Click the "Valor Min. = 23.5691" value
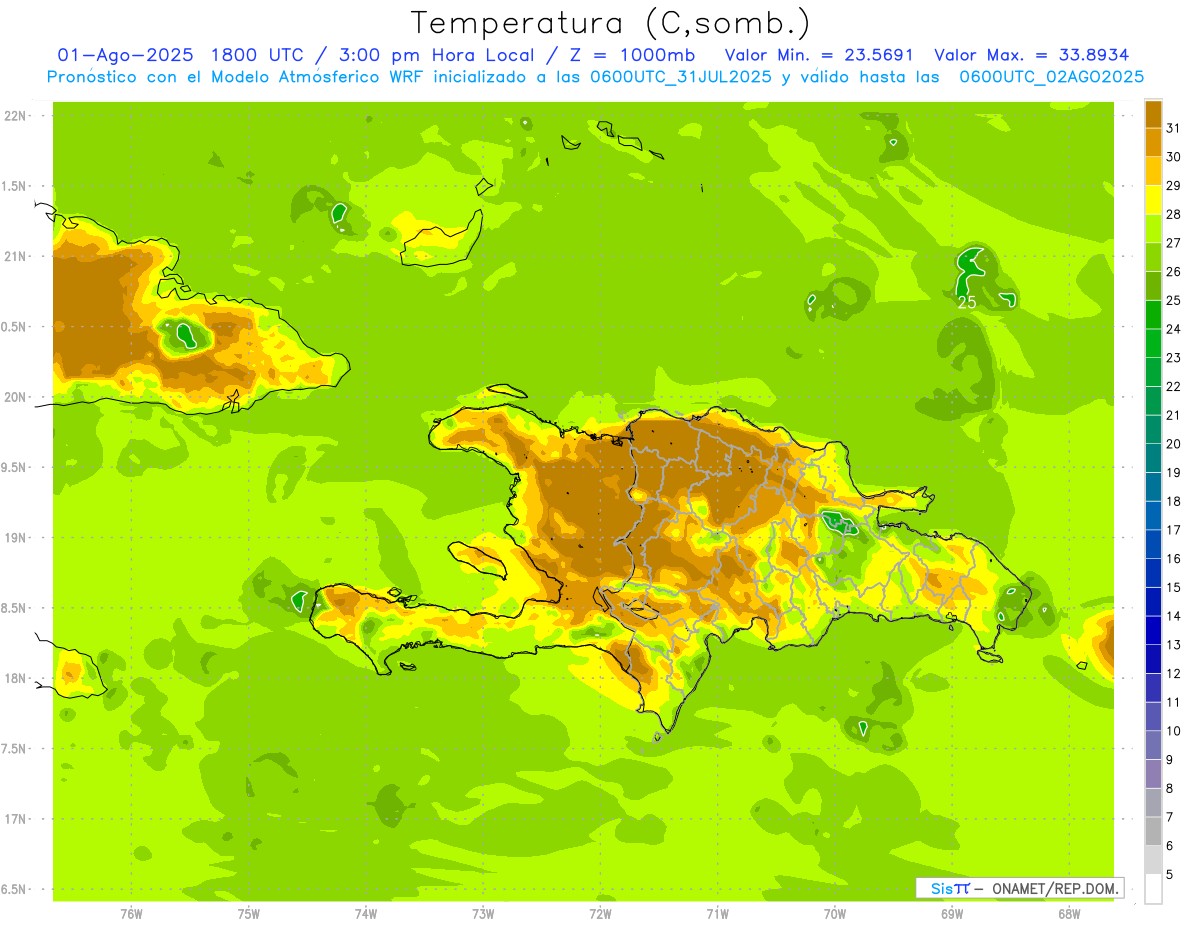This screenshot has height=927, width=1200. pos(818,55)
